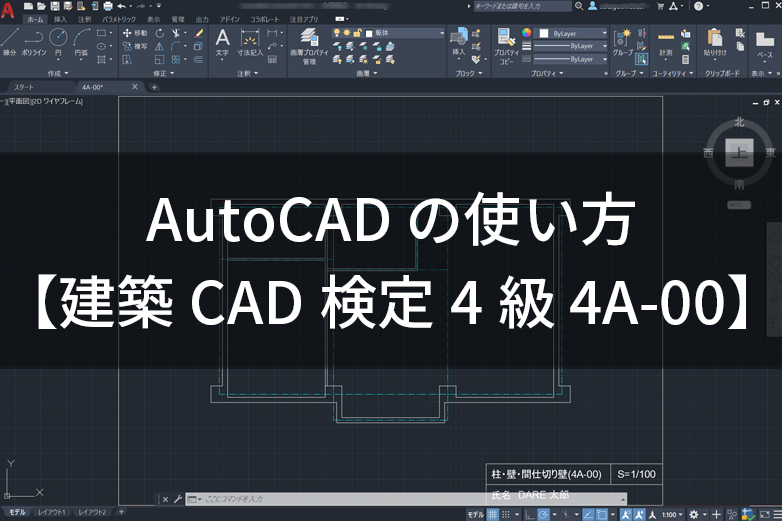Screen dimensions: 782x521
Task: Open Layer Properties Manager (画層プロパティ管理)
Action: [x=309, y=46]
